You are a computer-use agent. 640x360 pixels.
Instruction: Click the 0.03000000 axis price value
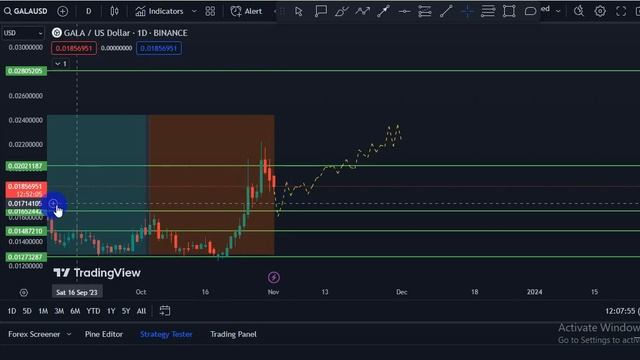pos(26,47)
